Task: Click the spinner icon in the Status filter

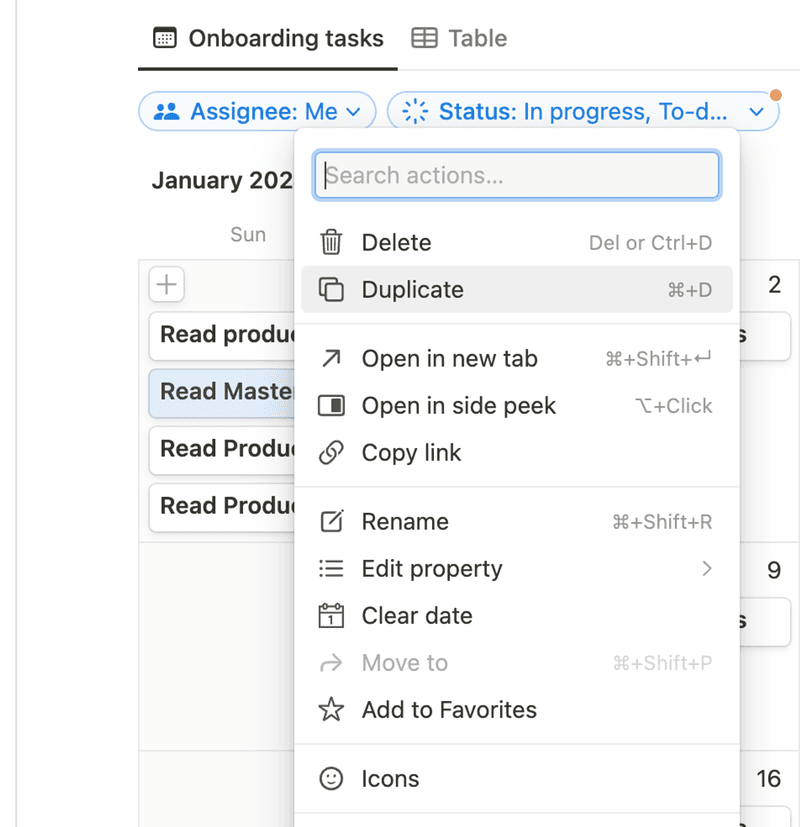Action: [x=412, y=111]
